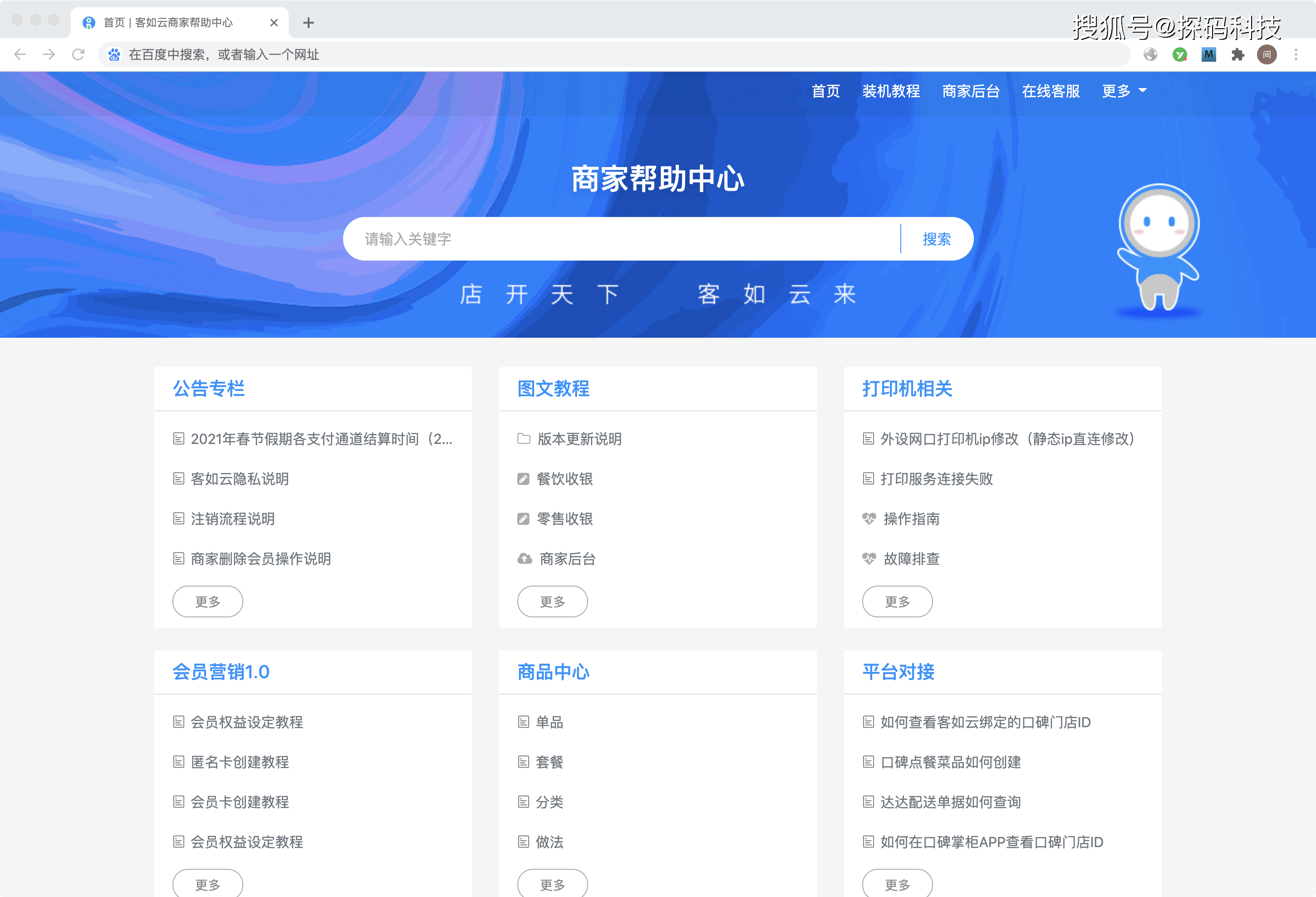This screenshot has height=897, width=1316.
Task: Click 更多 under 打印机相关
Action: click(x=898, y=601)
